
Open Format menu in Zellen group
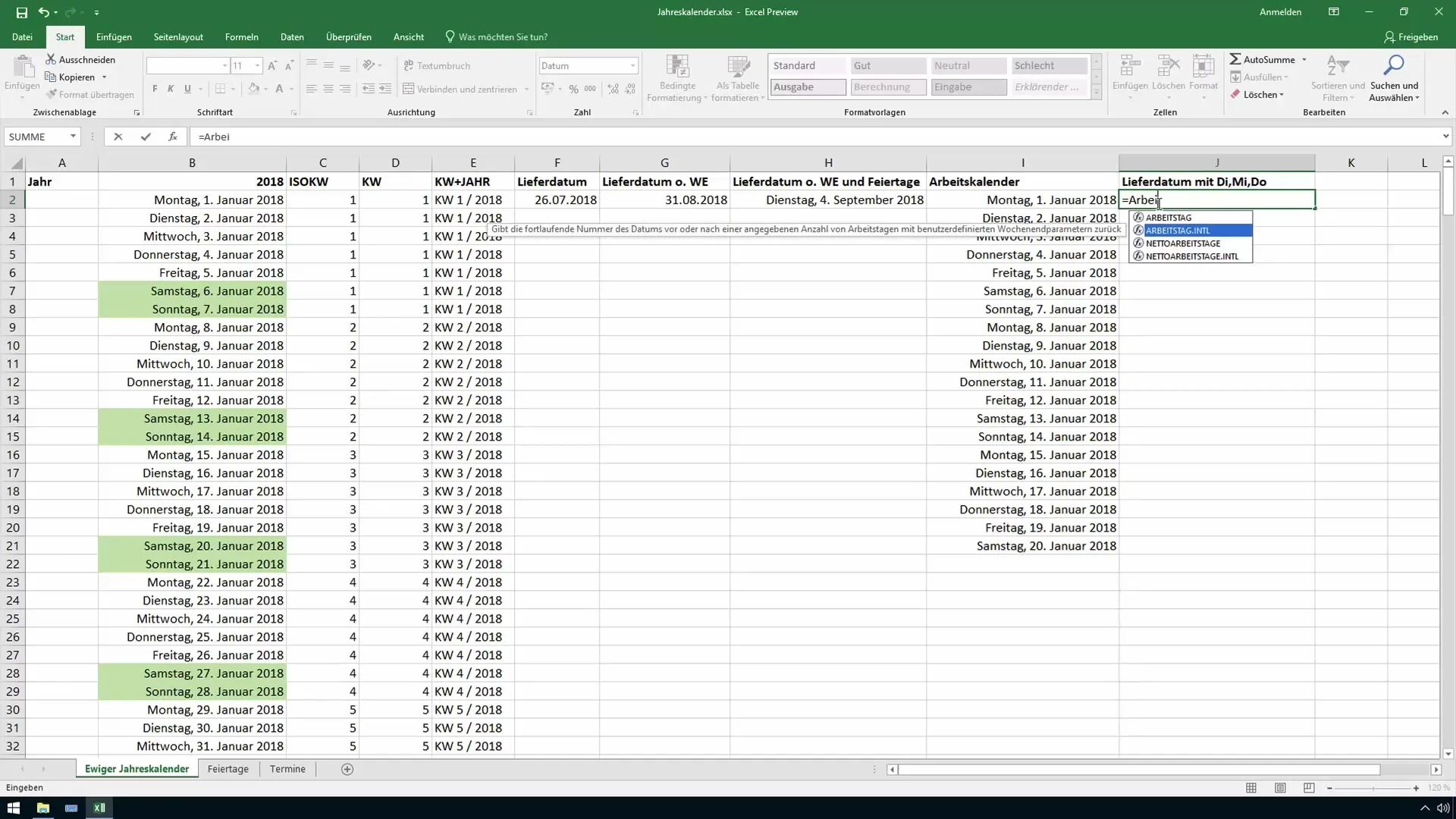click(x=1203, y=77)
